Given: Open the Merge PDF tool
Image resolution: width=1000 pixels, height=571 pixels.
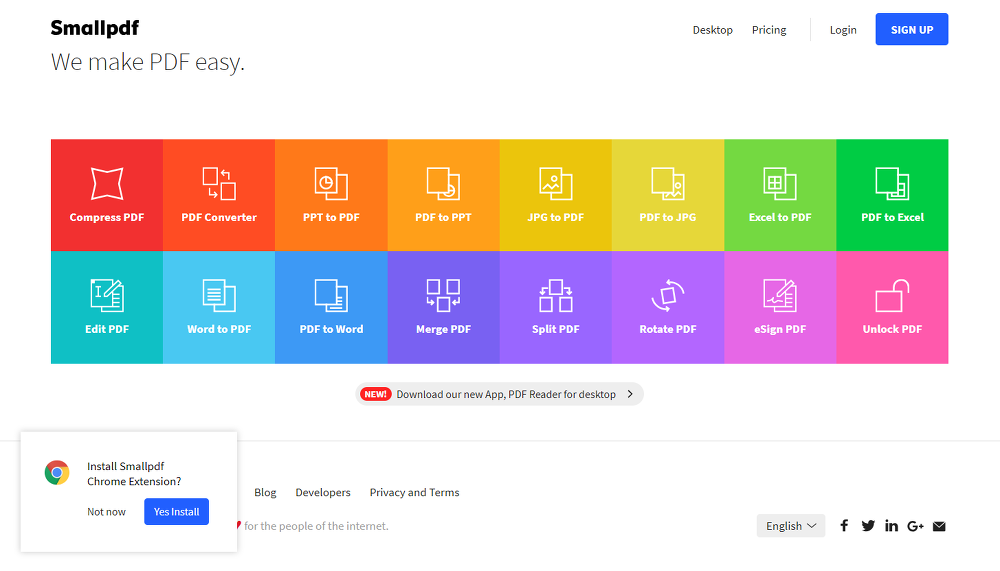Looking at the screenshot, I should click(443, 308).
